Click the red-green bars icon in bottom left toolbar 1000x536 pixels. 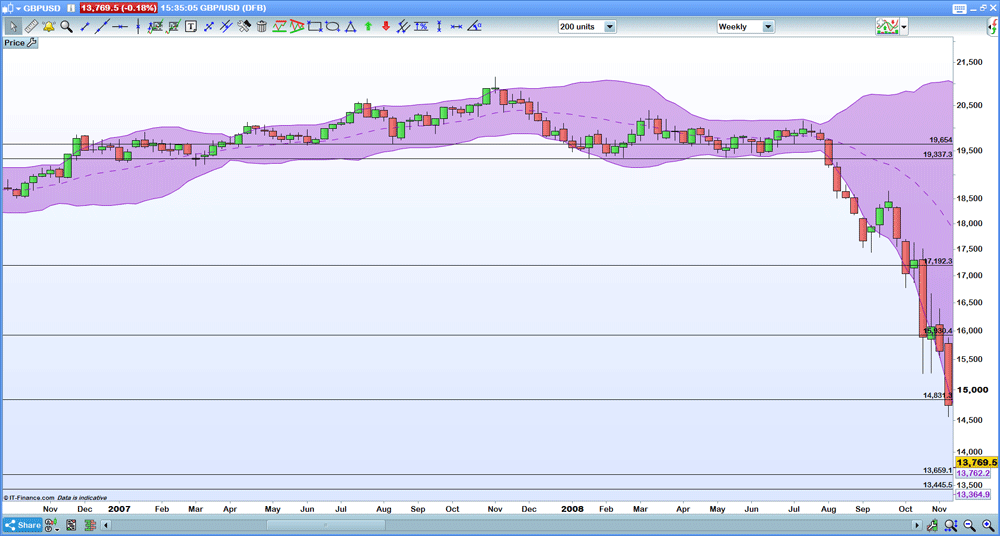pyautogui.click(x=89, y=525)
